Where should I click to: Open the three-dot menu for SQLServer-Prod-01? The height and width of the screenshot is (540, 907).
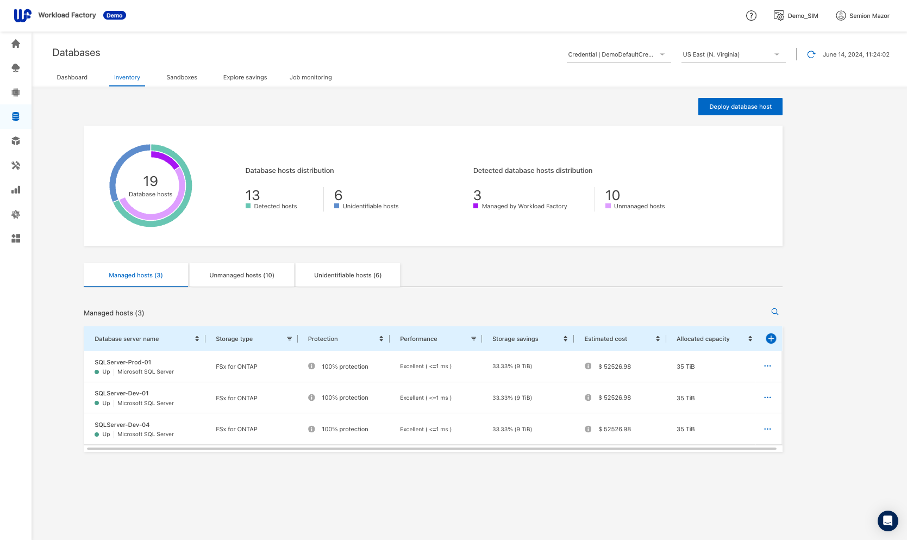pos(768,367)
